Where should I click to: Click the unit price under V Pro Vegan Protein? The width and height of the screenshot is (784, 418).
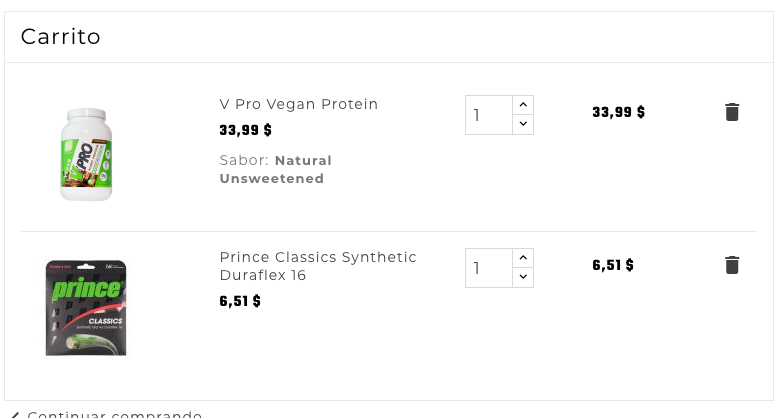[x=245, y=130]
